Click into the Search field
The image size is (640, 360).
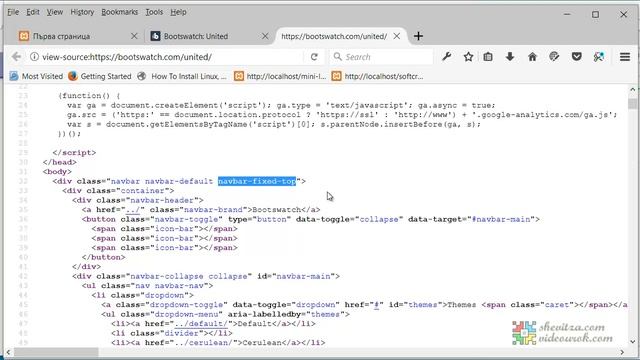[382, 57]
